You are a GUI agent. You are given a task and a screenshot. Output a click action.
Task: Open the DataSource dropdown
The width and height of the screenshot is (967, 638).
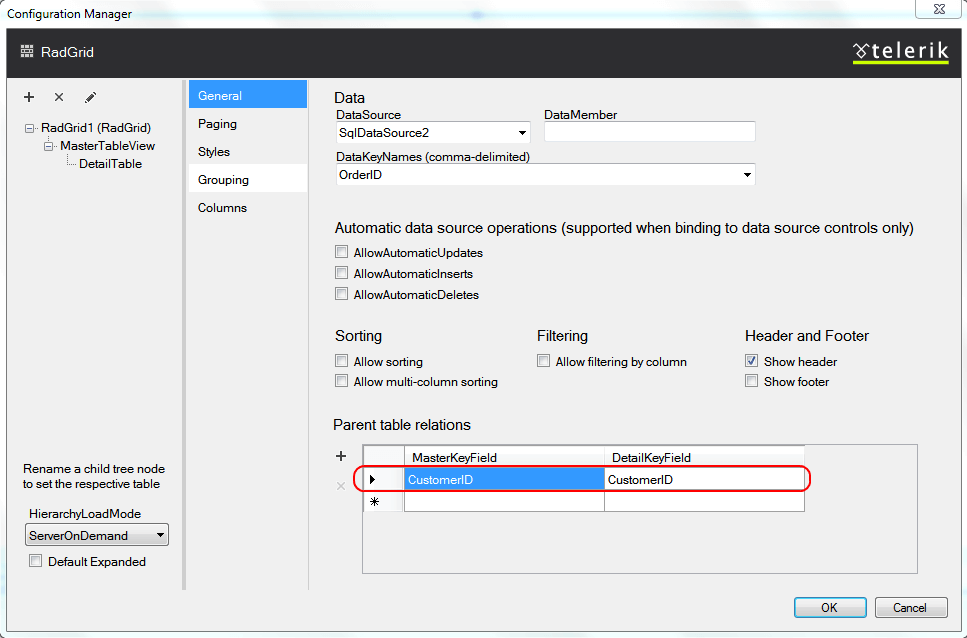coord(522,132)
